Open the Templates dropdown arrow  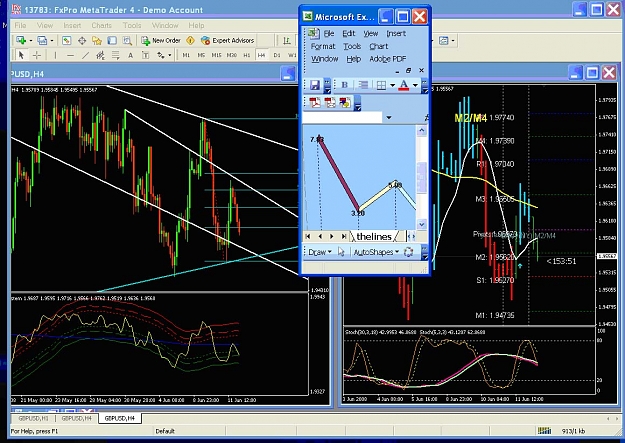[x=453, y=41]
